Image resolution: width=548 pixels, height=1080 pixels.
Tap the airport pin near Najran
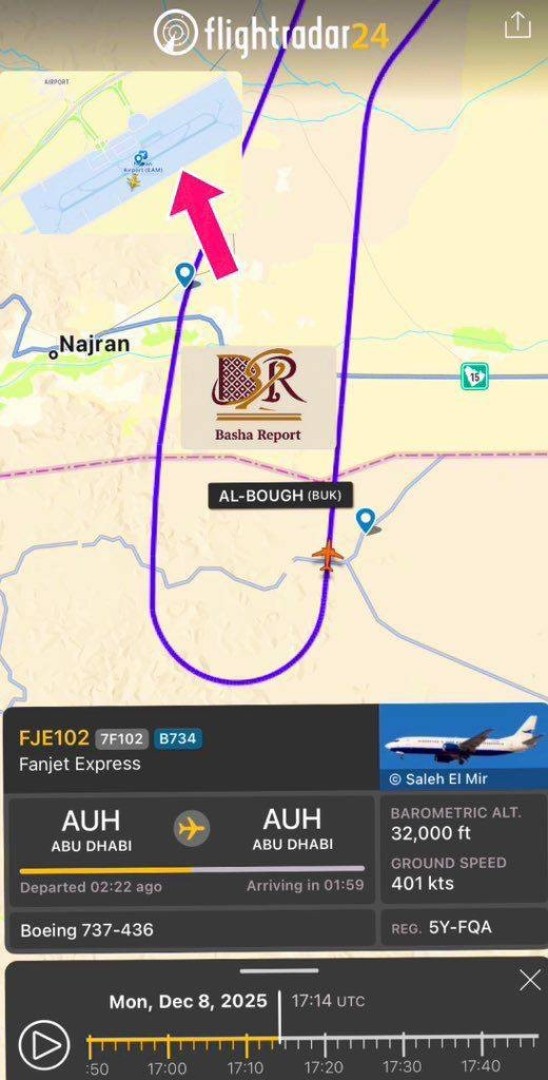pos(184,273)
